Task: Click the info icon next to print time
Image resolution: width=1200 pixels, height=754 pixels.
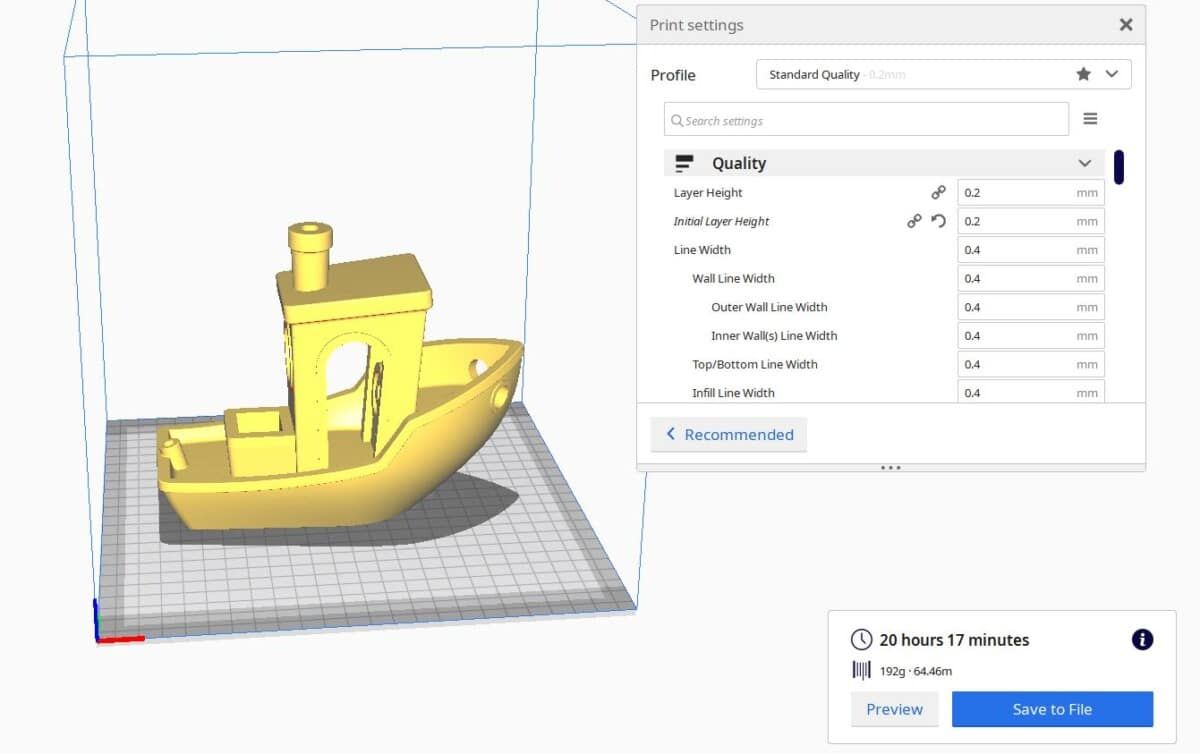Action: point(1141,640)
